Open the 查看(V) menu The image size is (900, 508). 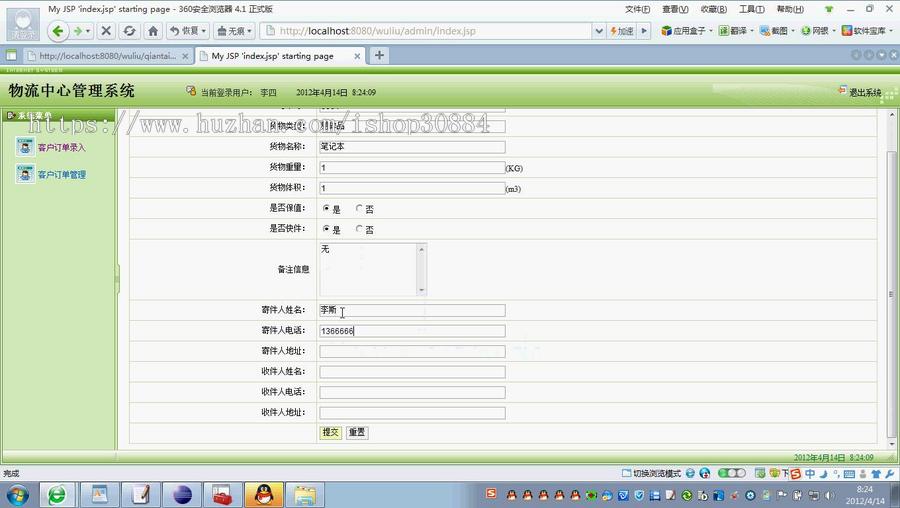coord(675,9)
